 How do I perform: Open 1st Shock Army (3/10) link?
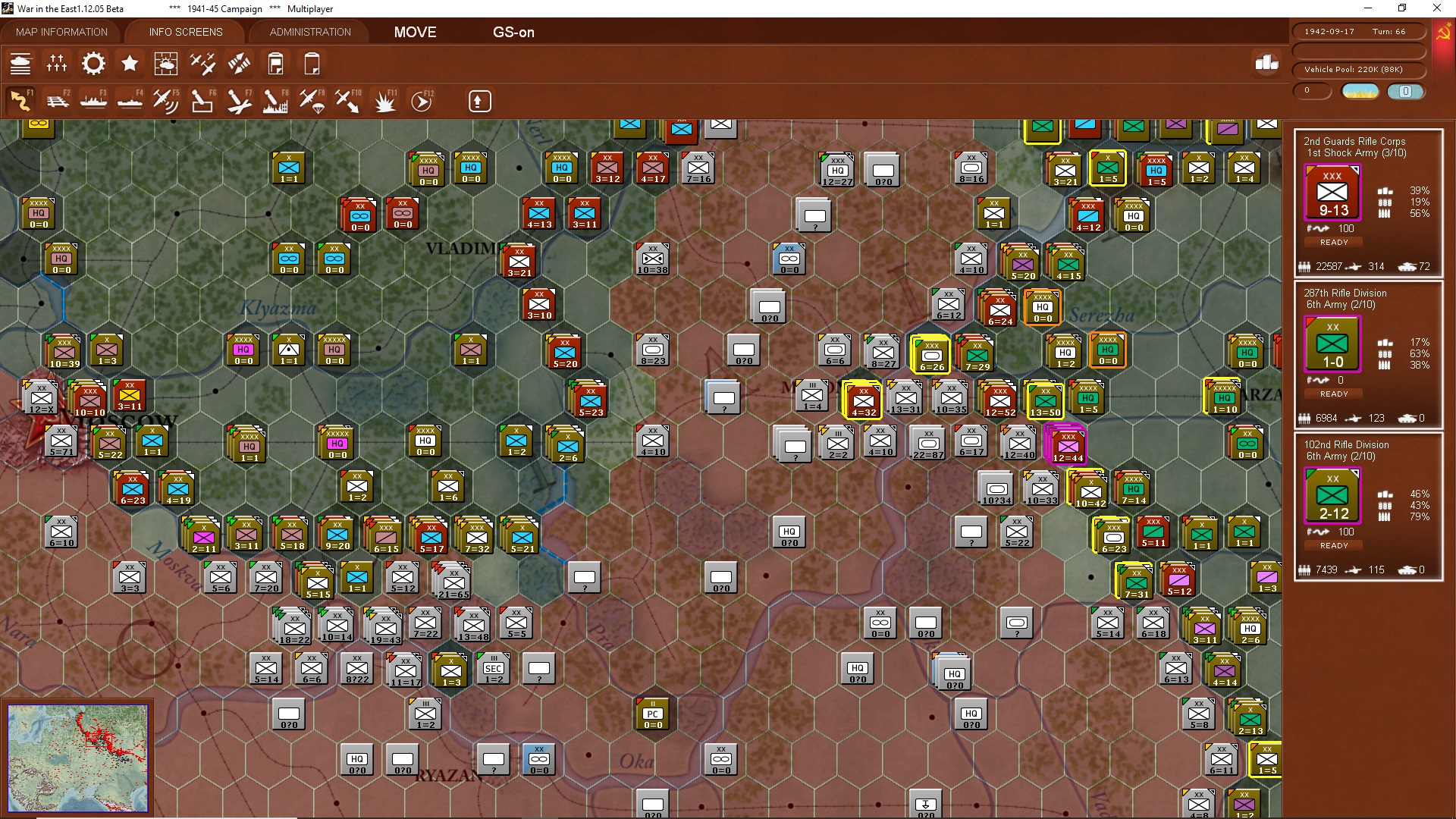point(1356,153)
